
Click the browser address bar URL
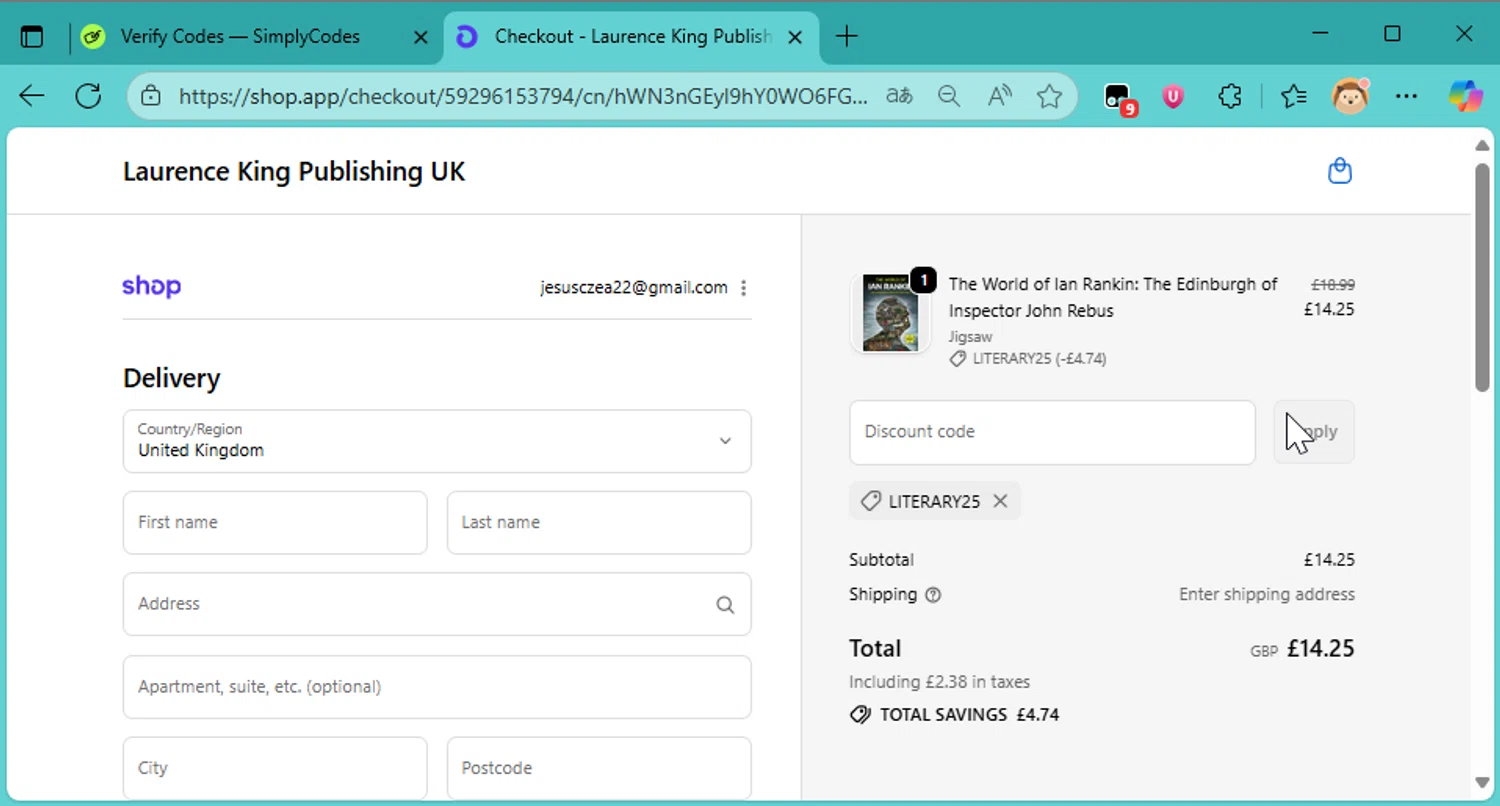tap(524, 96)
